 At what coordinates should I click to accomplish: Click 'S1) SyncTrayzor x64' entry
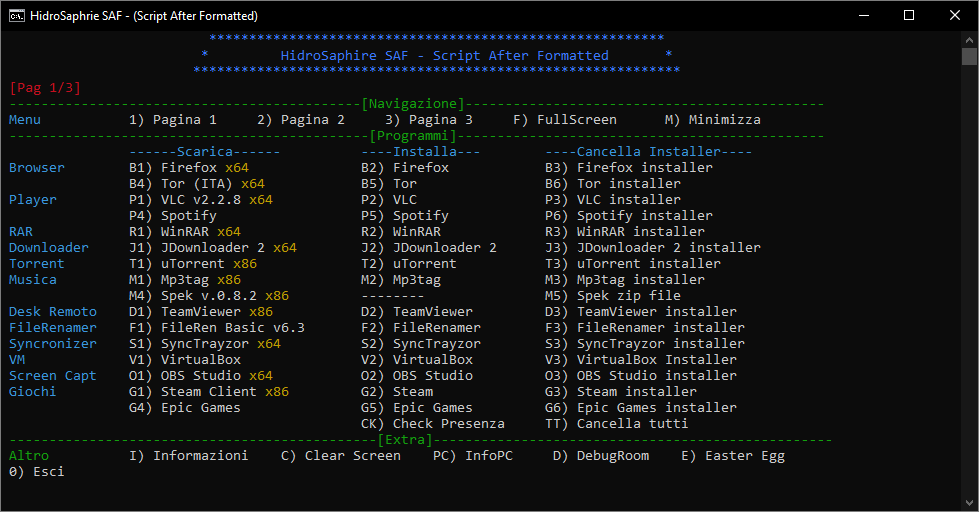[x=205, y=344]
